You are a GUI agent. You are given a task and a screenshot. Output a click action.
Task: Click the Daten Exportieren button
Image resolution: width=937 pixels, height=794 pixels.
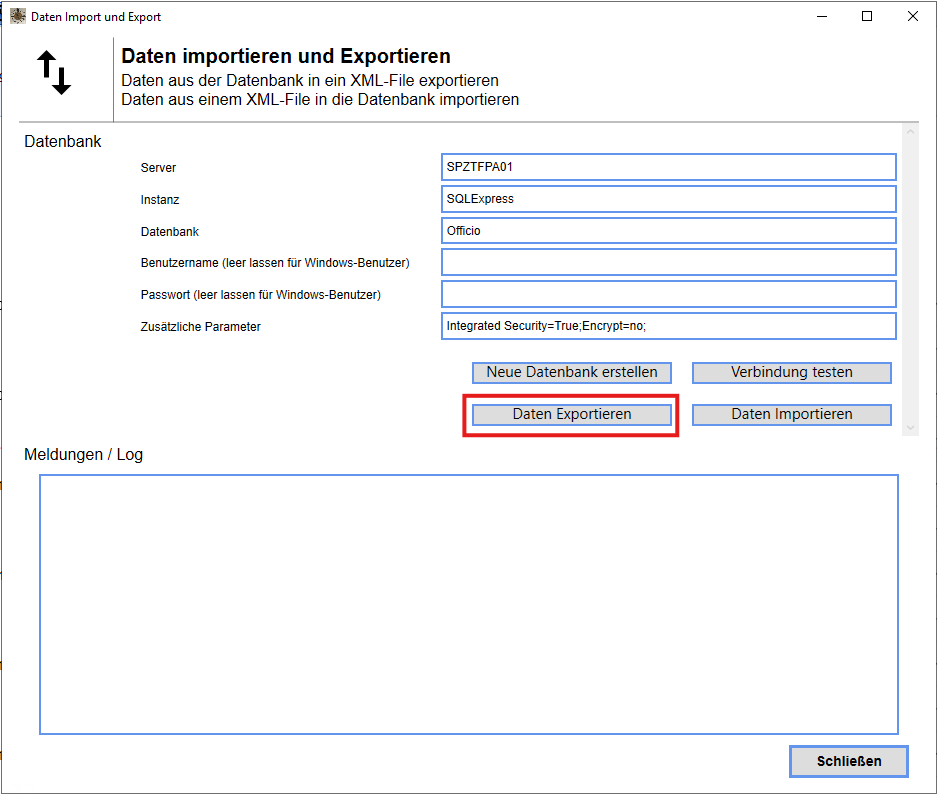coord(570,414)
